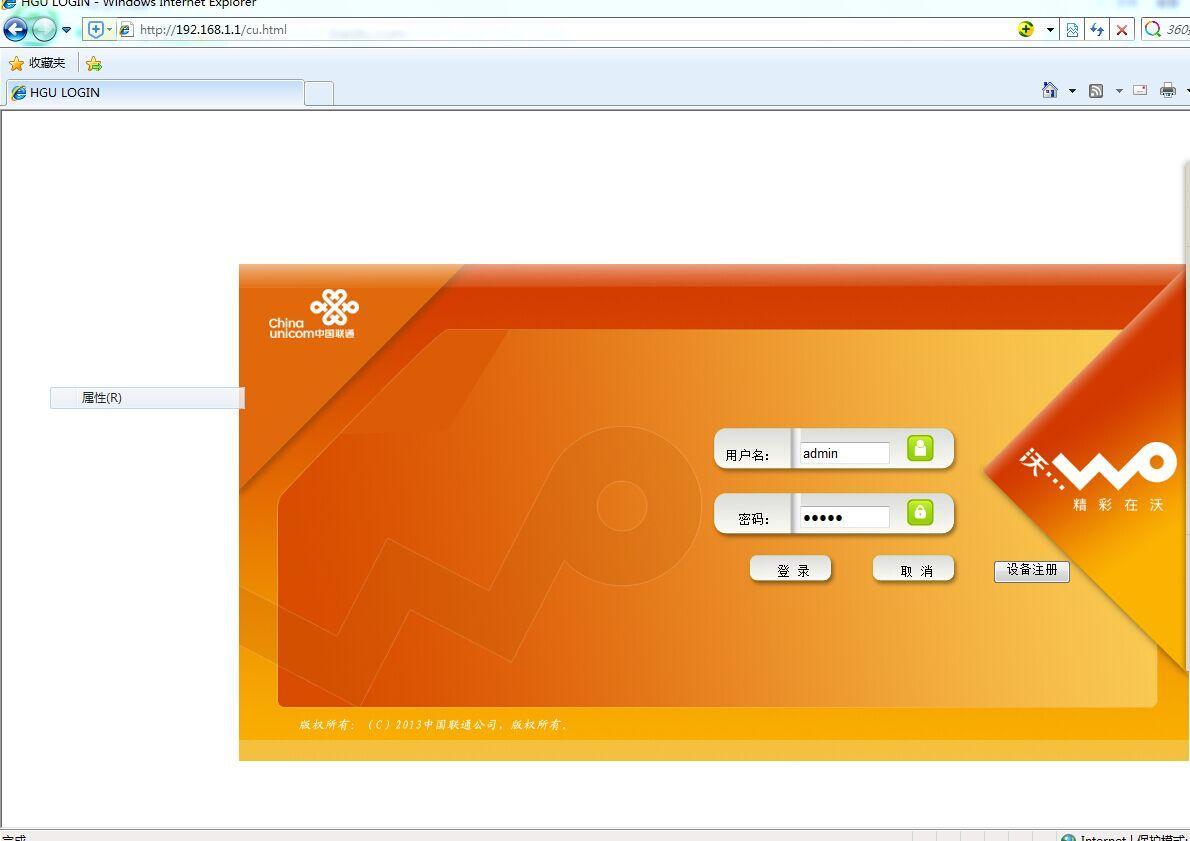Click the 用户名 label text
The width and height of the screenshot is (1190, 841).
pyautogui.click(x=748, y=455)
